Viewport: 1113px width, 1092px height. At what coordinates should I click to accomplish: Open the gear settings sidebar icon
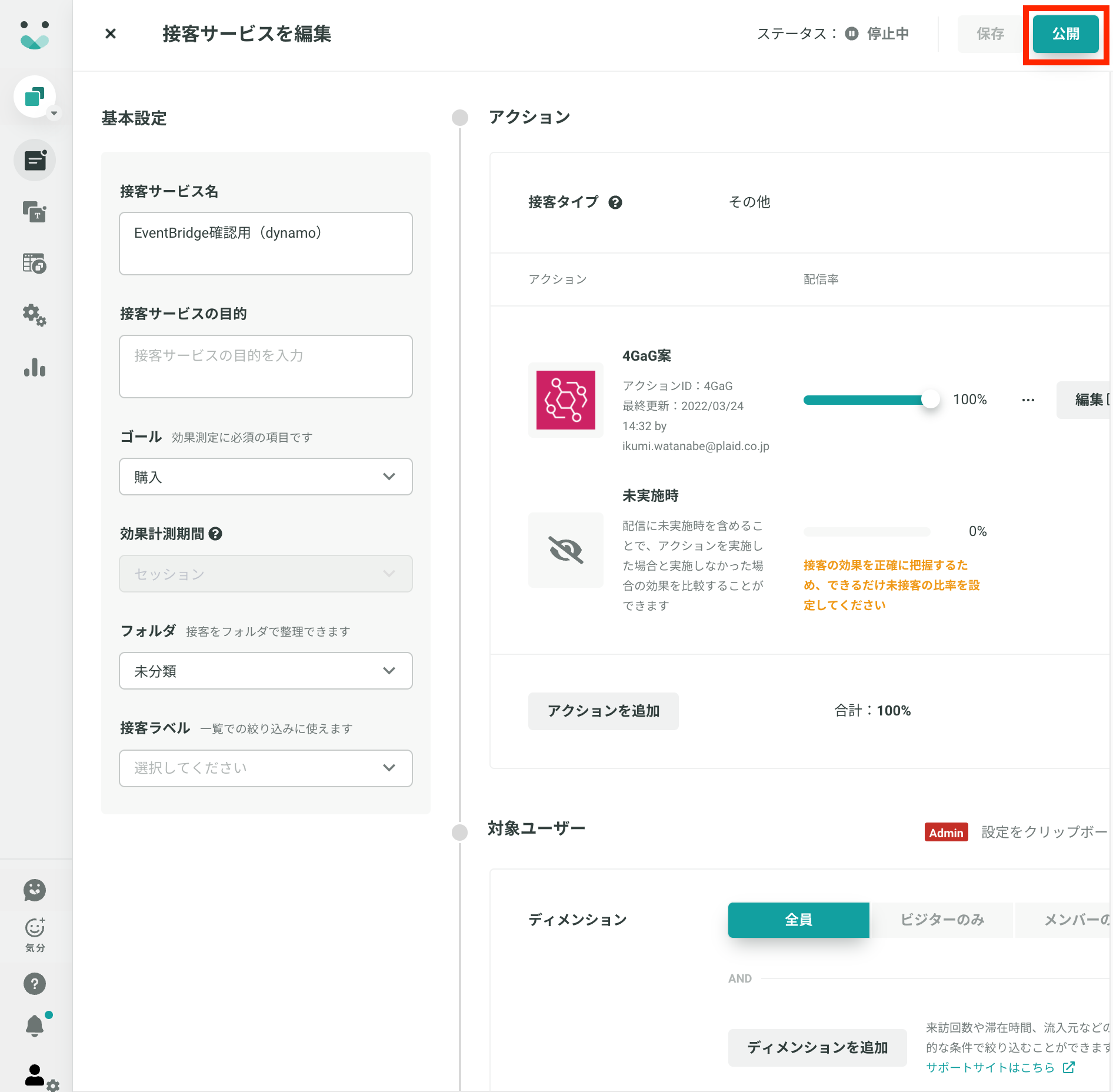click(35, 315)
